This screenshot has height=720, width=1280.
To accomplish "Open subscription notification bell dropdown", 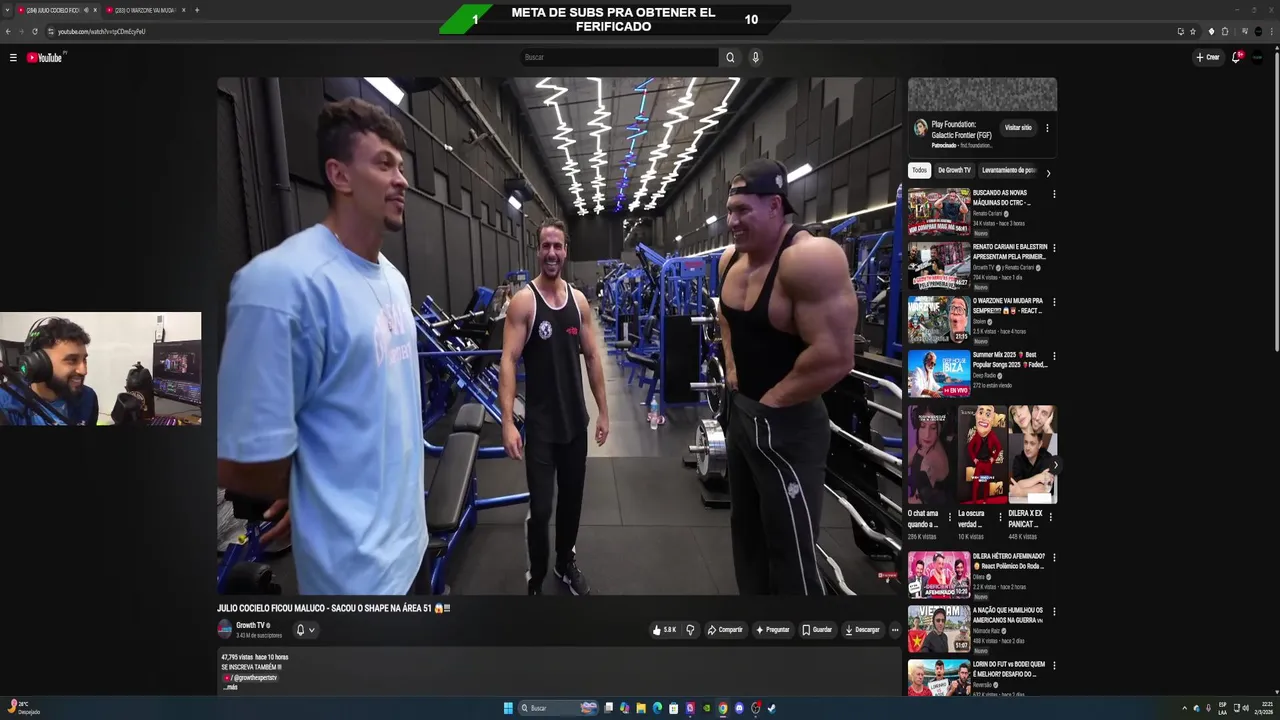I will [305, 630].
